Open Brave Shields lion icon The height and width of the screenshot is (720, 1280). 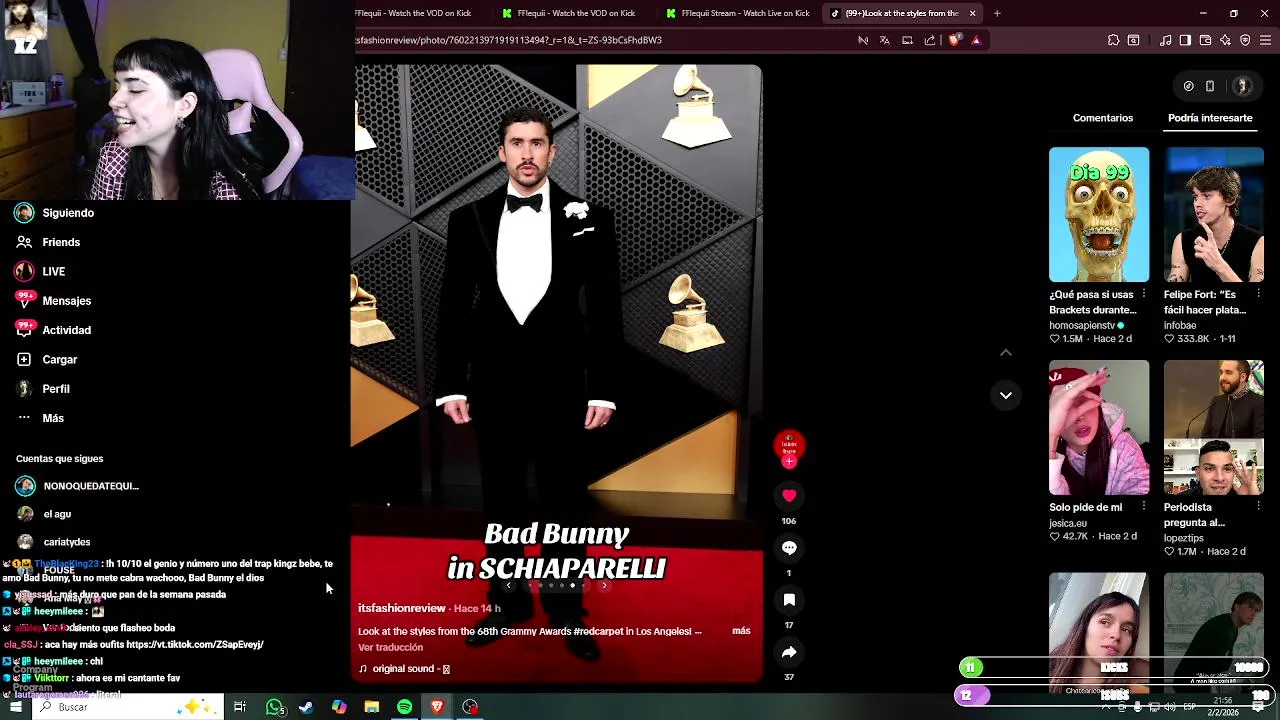(x=954, y=40)
